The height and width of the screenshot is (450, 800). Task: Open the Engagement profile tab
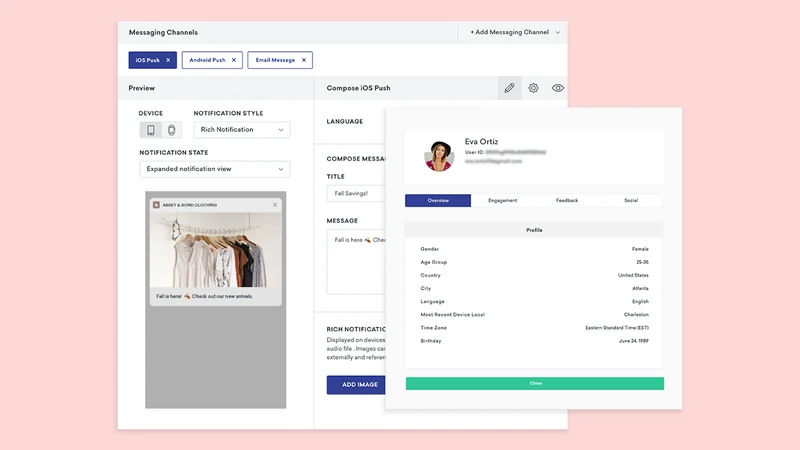503,201
